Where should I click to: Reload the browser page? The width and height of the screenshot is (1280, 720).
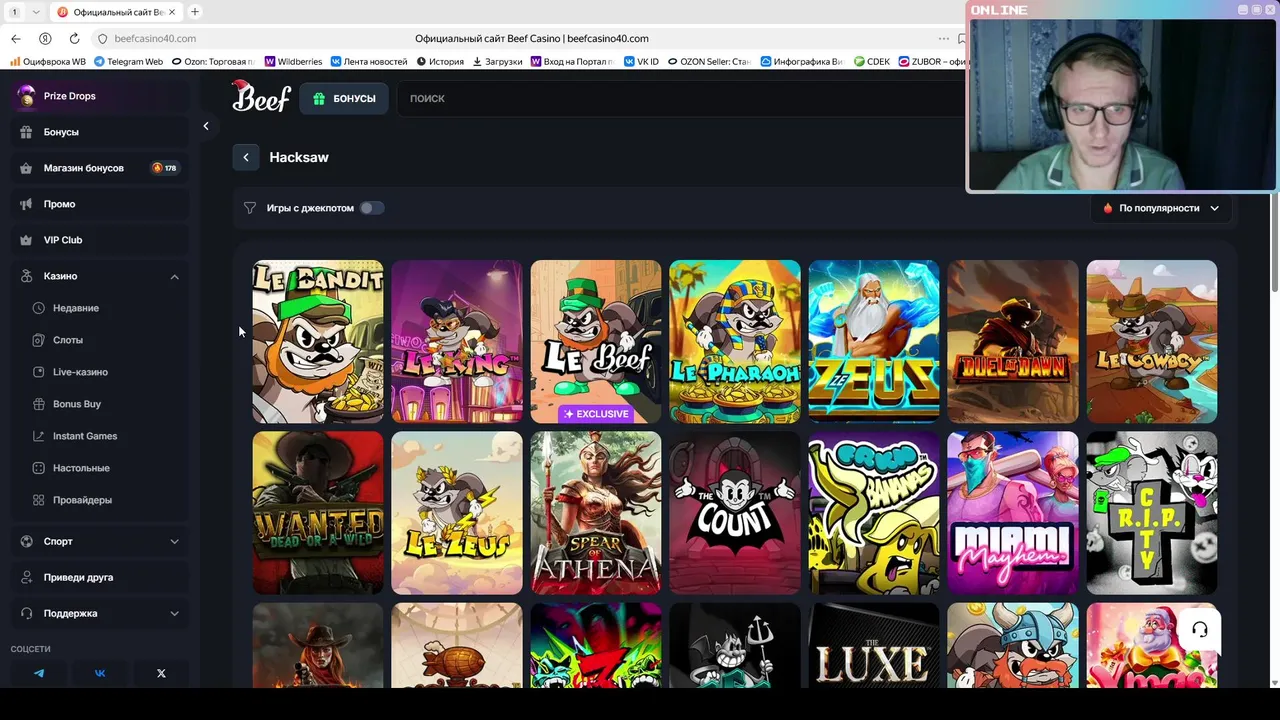pyautogui.click(x=74, y=39)
